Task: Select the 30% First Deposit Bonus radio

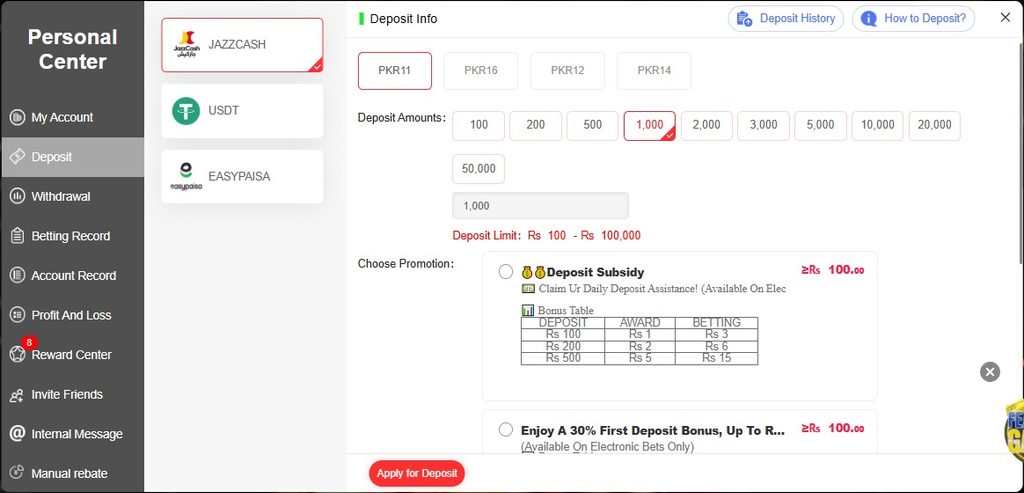Action: click(x=505, y=430)
